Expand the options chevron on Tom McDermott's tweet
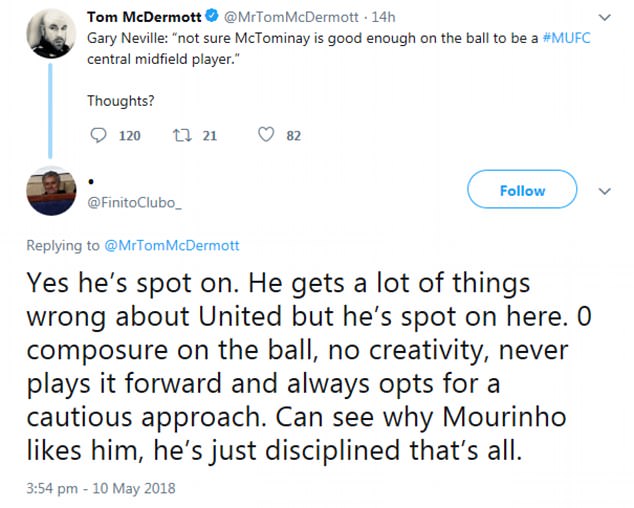 pyautogui.click(x=603, y=17)
